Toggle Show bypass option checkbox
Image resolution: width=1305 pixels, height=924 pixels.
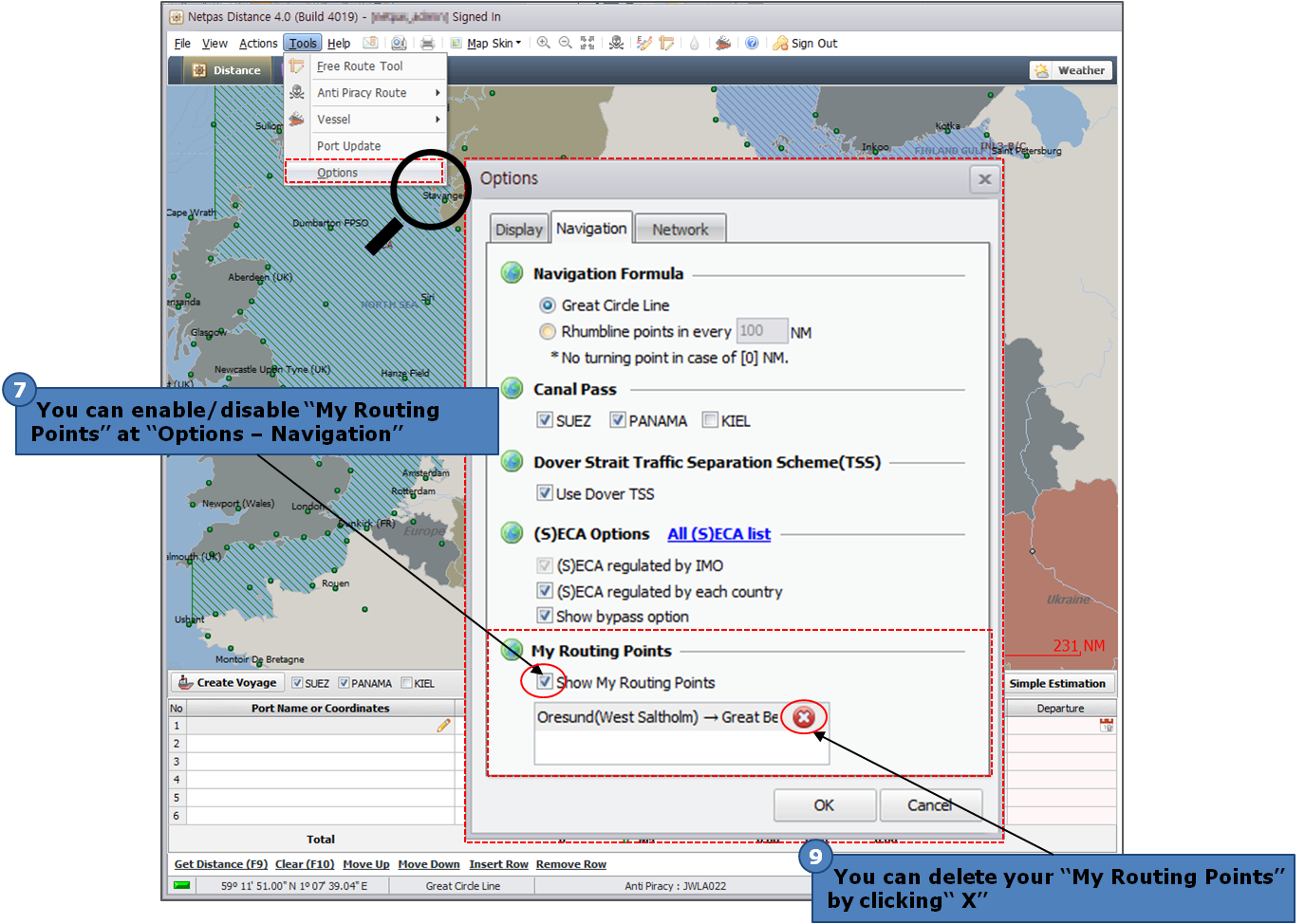(545, 615)
